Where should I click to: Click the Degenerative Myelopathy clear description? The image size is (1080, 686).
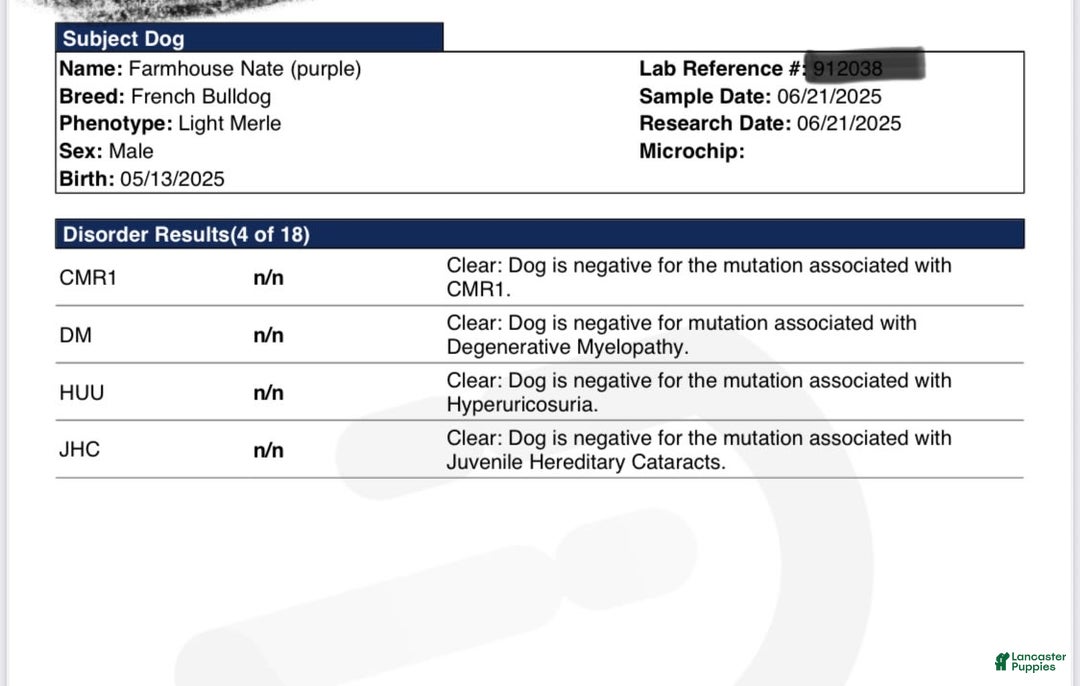(x=681, y=335)
